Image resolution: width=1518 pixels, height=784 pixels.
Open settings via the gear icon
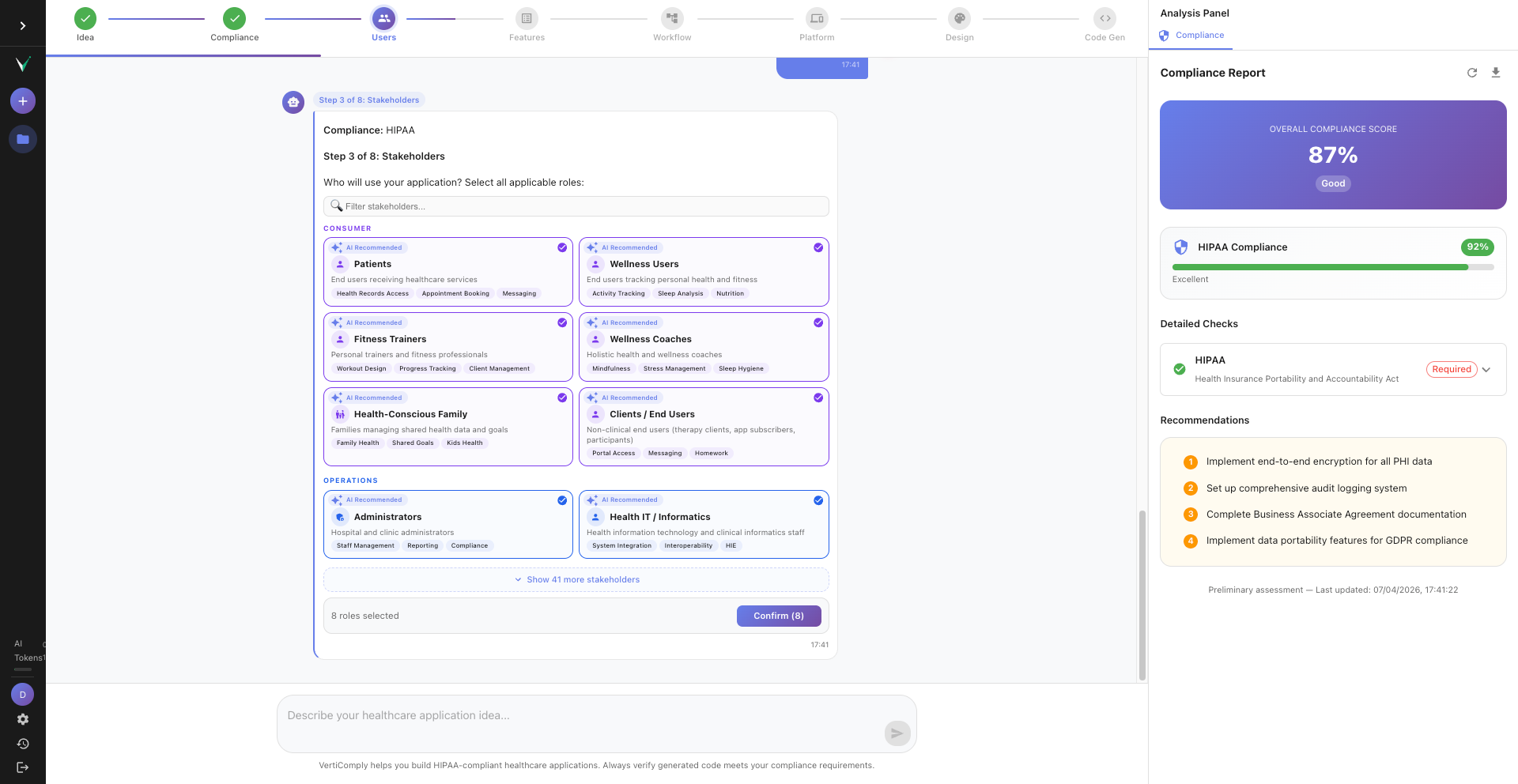coord(22,719)
